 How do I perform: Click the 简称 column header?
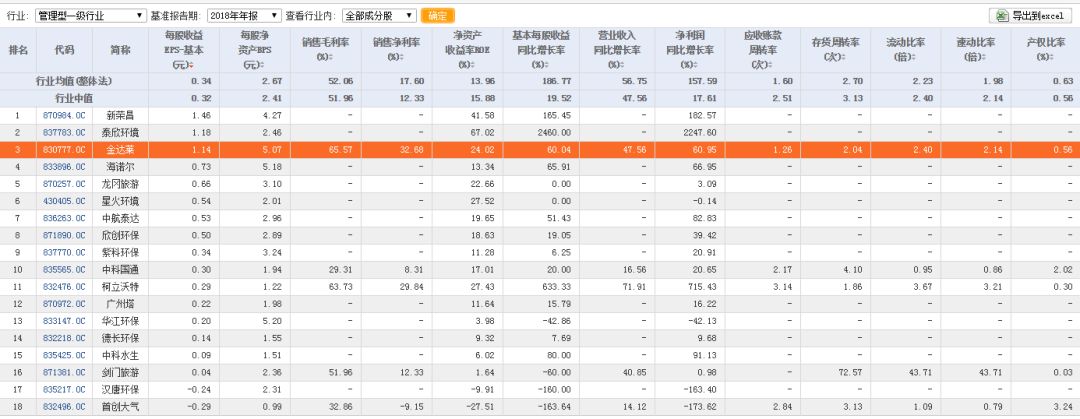(x=121, y=50)
